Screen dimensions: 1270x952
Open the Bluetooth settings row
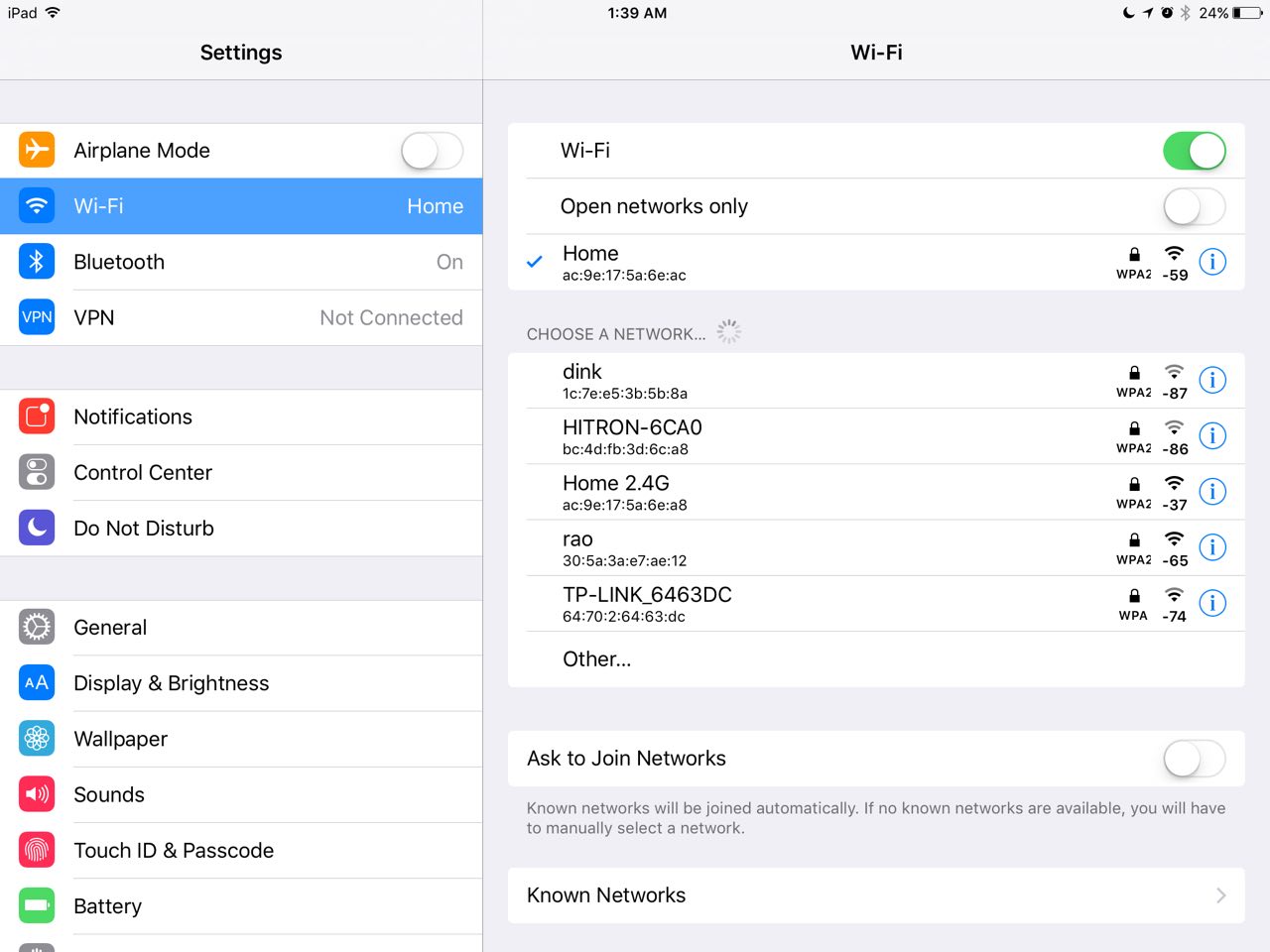tap(241, 262)
